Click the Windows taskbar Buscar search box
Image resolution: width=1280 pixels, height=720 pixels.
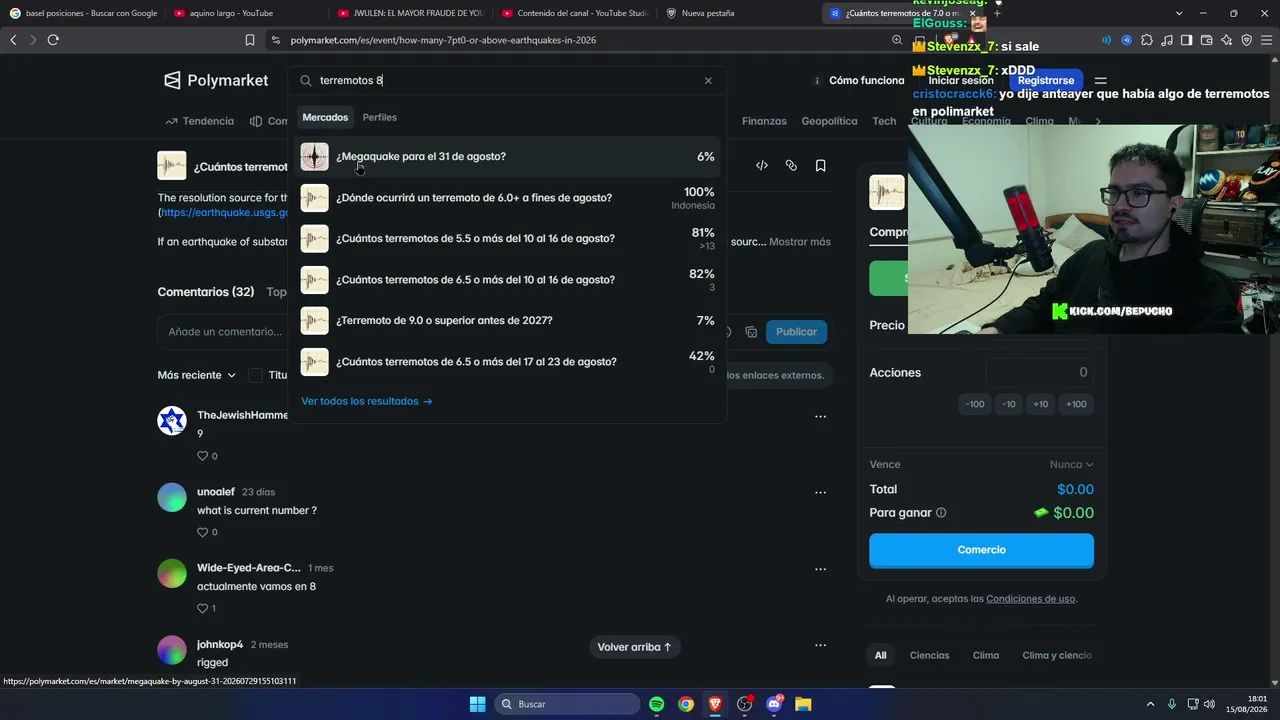pos(568,704)
